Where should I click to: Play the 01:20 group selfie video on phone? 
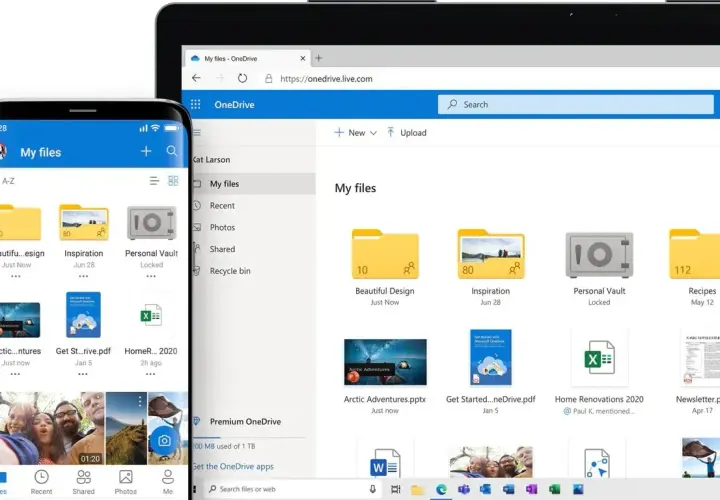click(52, 428)
